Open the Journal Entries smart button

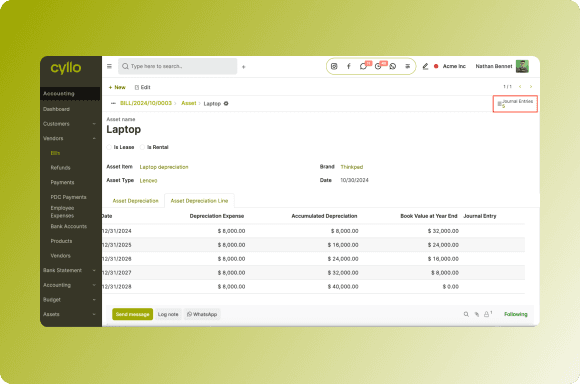pos(515,104)
